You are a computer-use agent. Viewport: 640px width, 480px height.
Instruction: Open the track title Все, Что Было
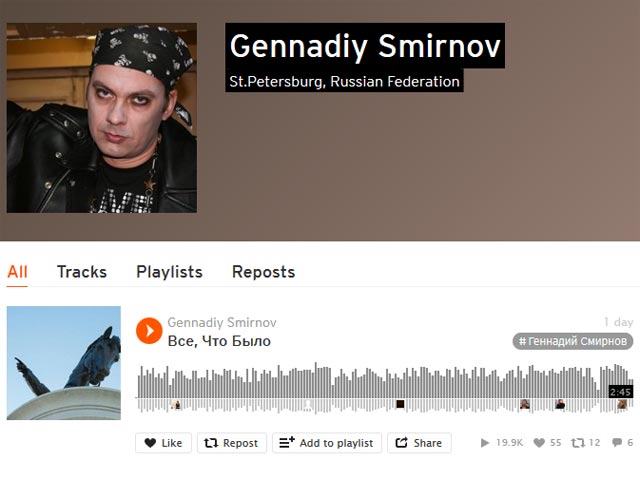[219, 341]
